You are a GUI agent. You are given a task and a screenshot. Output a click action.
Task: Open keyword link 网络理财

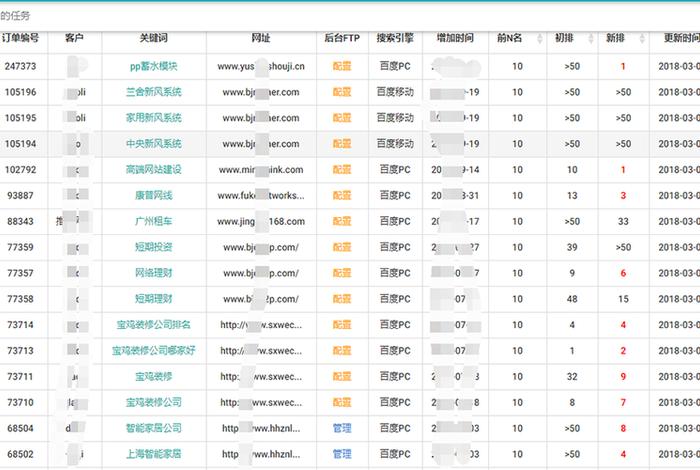coord(154,273)
